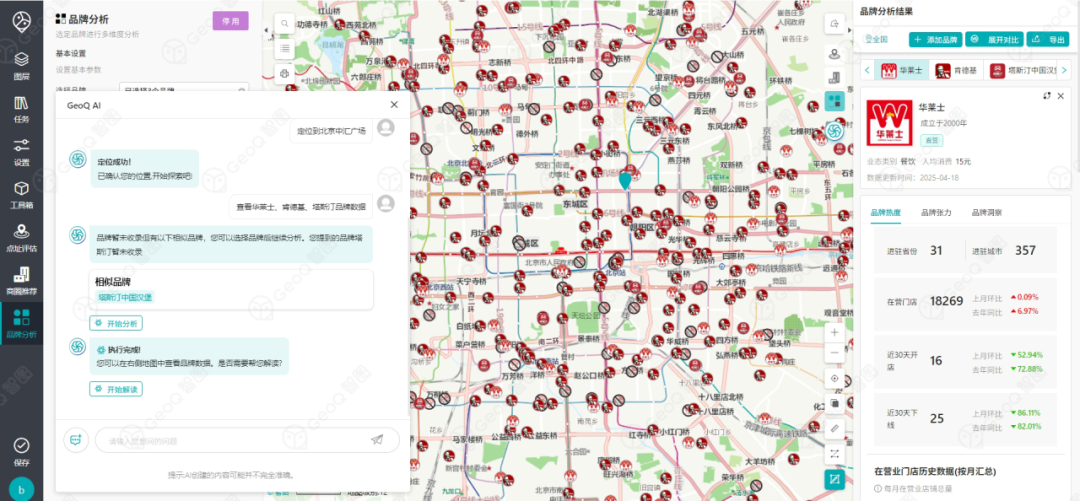Select the 肯德基 brand tab

(x=954, y=70)
